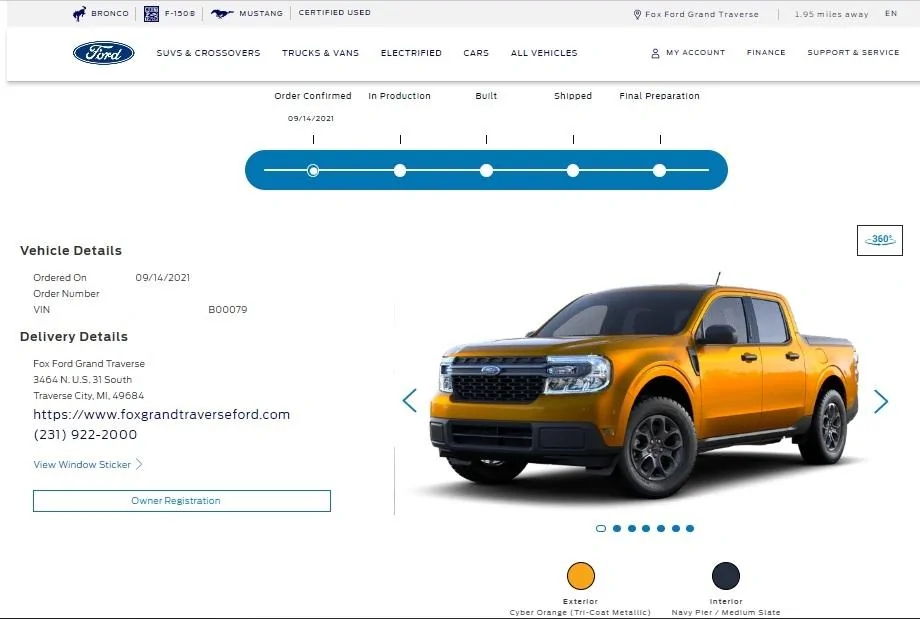This screenshot has height=620, width=920.
Task: Click 'Cyber Orange (Tri-Coat Metallic)' label
Action: point(580,612)
